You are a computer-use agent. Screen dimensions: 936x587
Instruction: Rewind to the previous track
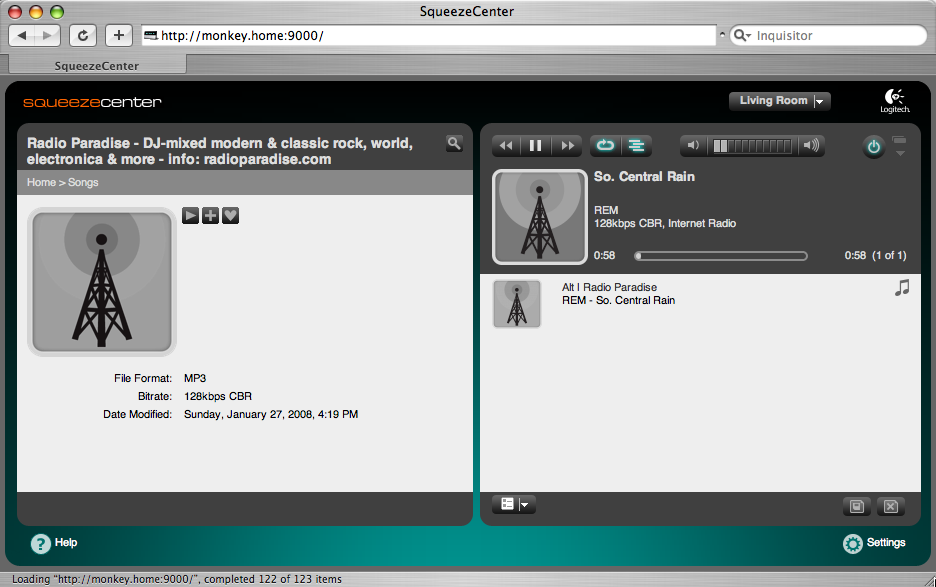(506, 146)
